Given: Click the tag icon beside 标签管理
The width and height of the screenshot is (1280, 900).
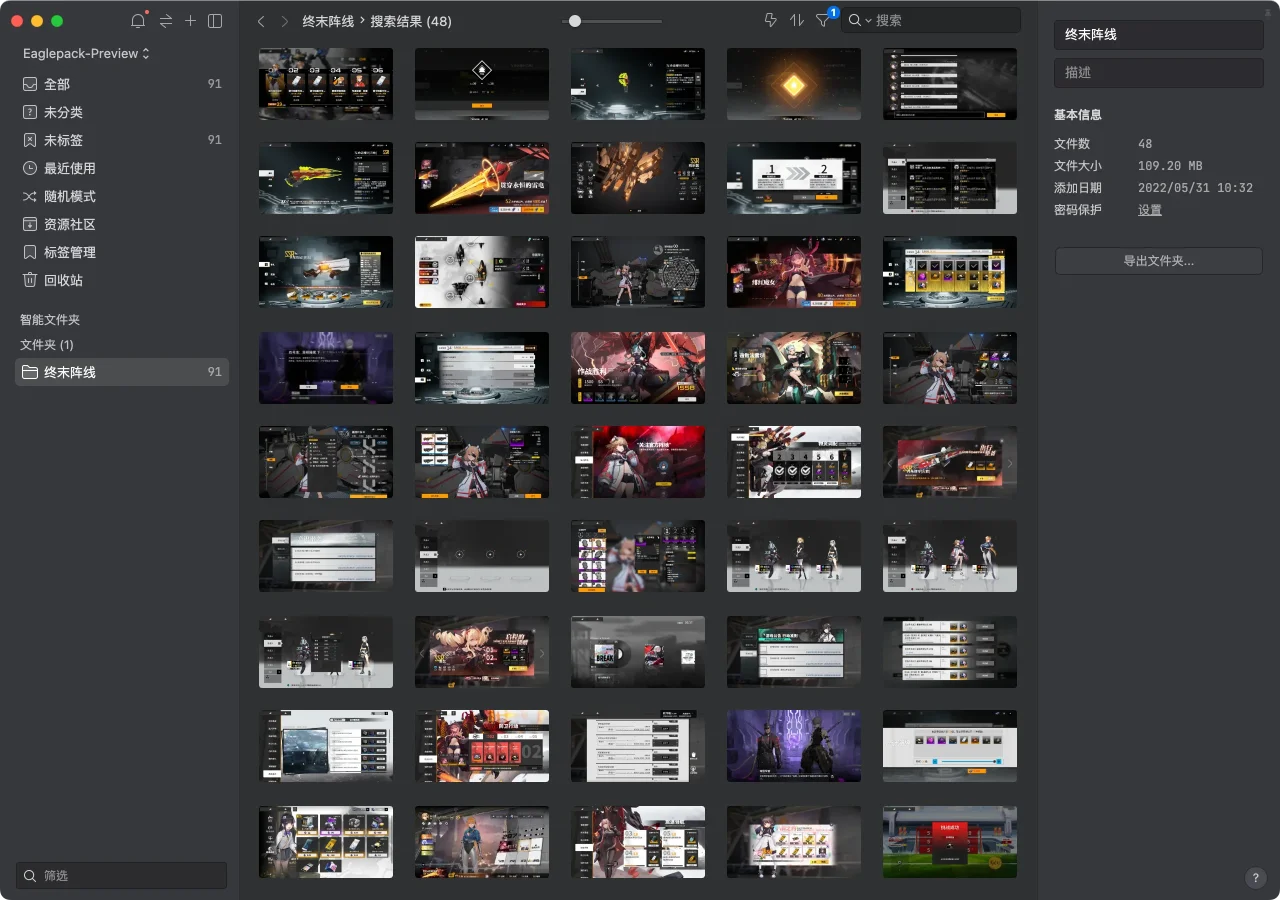Looking at the screenshot, I should (x=30, y=252).
